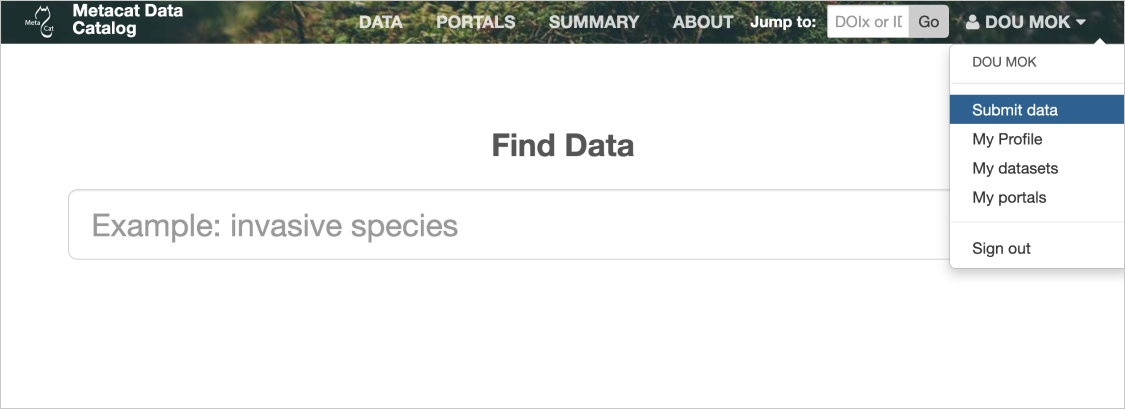The height and width of the screenshot is (409, 1125).
Task: Open My Profile from the dropdown
Action: [x=1007, y=139]
